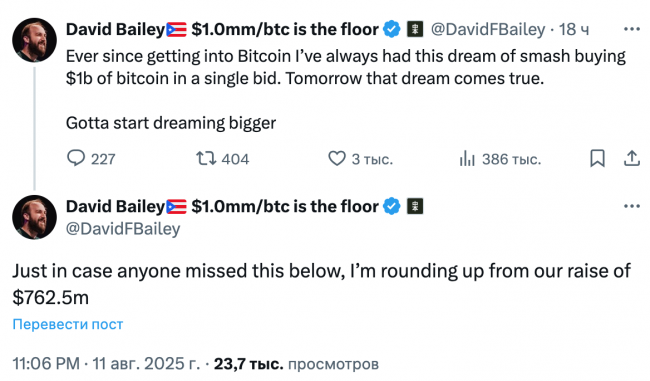Click affiliate square badge in first tweet
This screenshot has height=381, width=650.
point(415,29)
